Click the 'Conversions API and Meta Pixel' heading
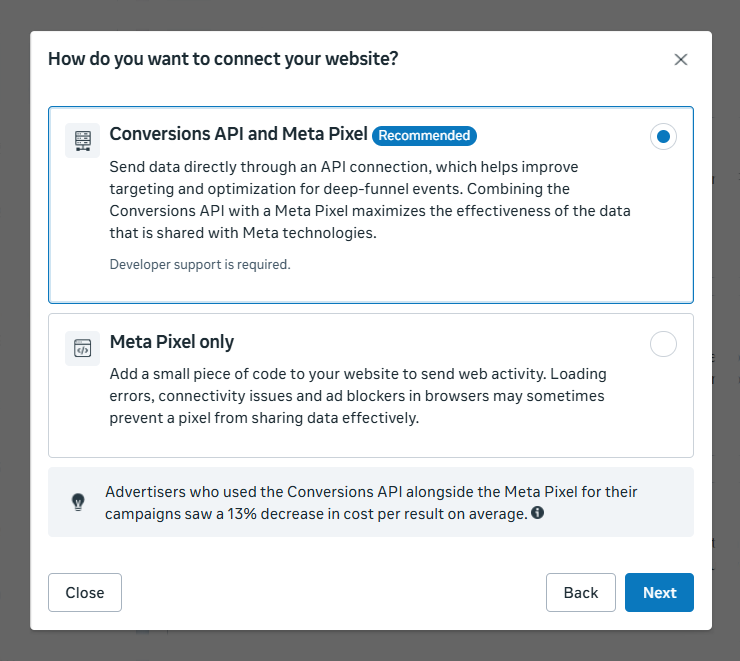Image resolution: width=740 pixels, height=661 pixels. pyautogui.click(x=239, y=135)
